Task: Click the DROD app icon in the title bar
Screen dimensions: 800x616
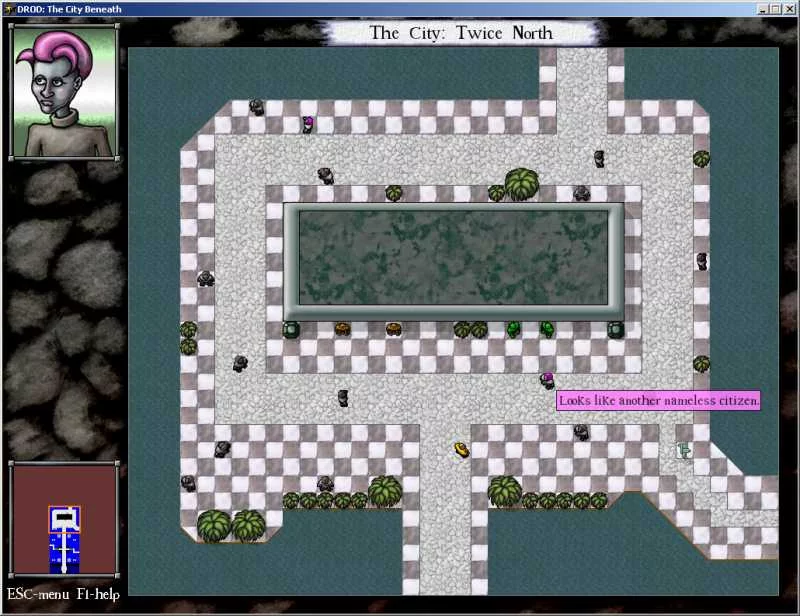Action: click(9, 9)
